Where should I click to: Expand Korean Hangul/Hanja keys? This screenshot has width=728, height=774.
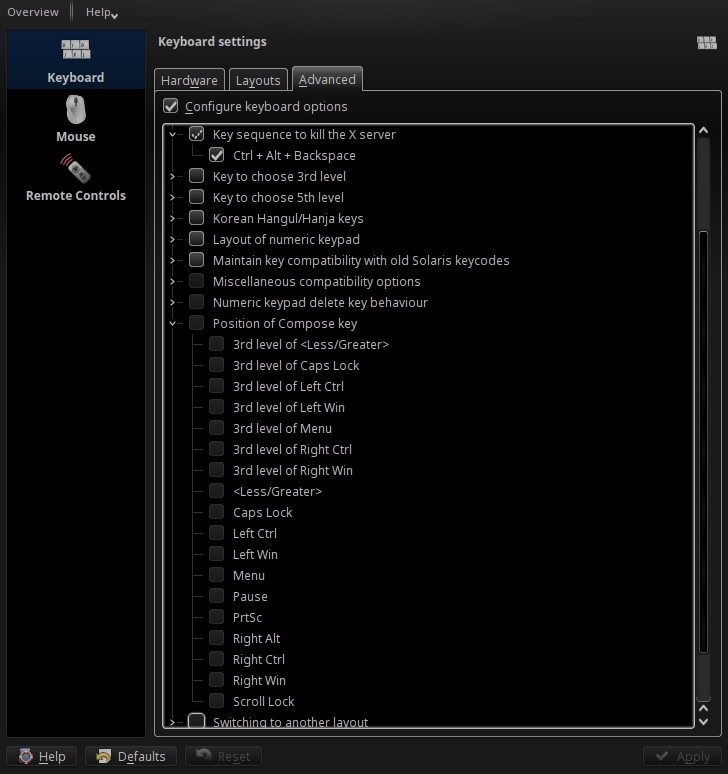click(172, 218)
